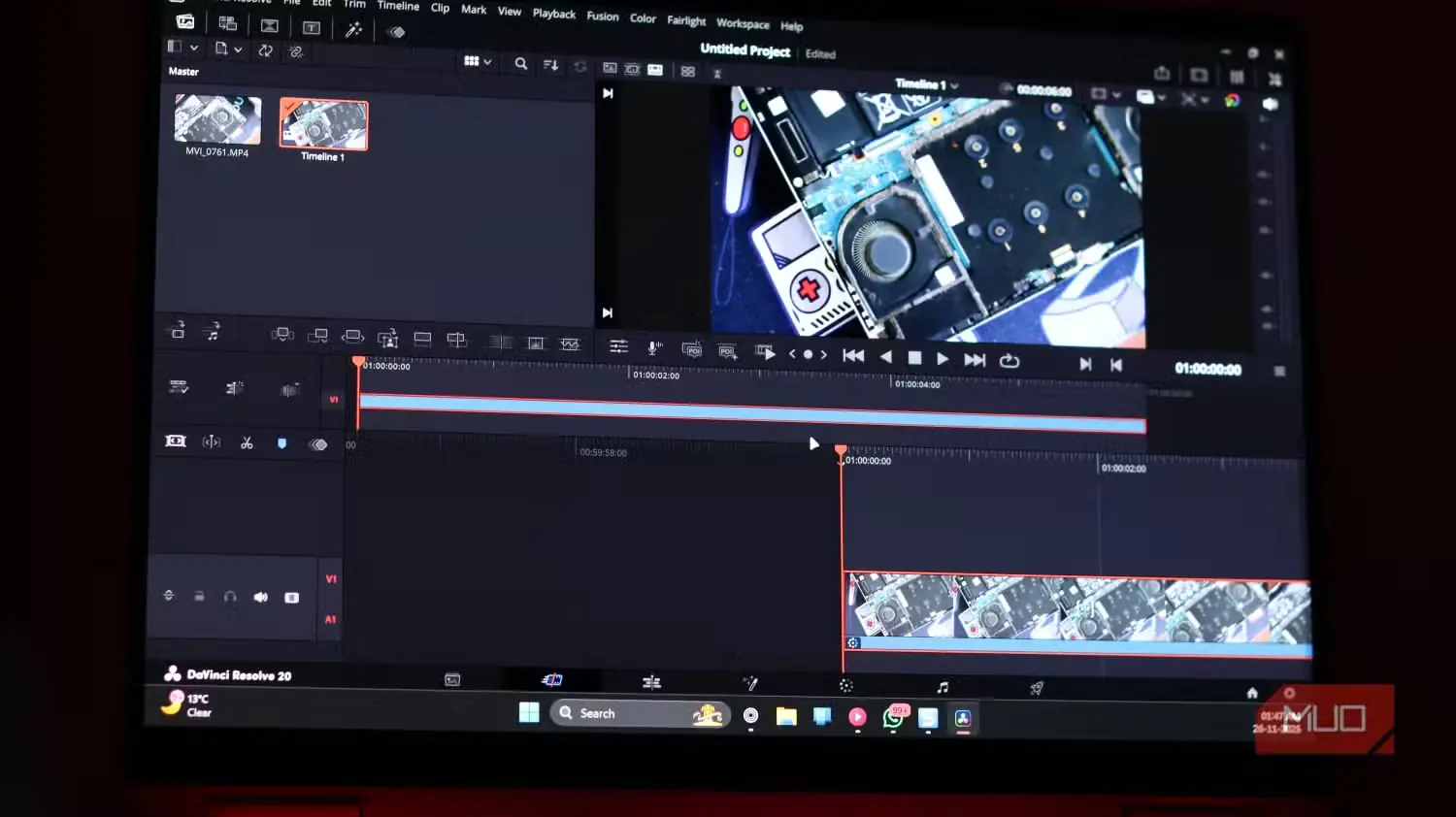Click the search magnifier in media pool
This screenshot has width=1456, height=817.
(521, 64)
